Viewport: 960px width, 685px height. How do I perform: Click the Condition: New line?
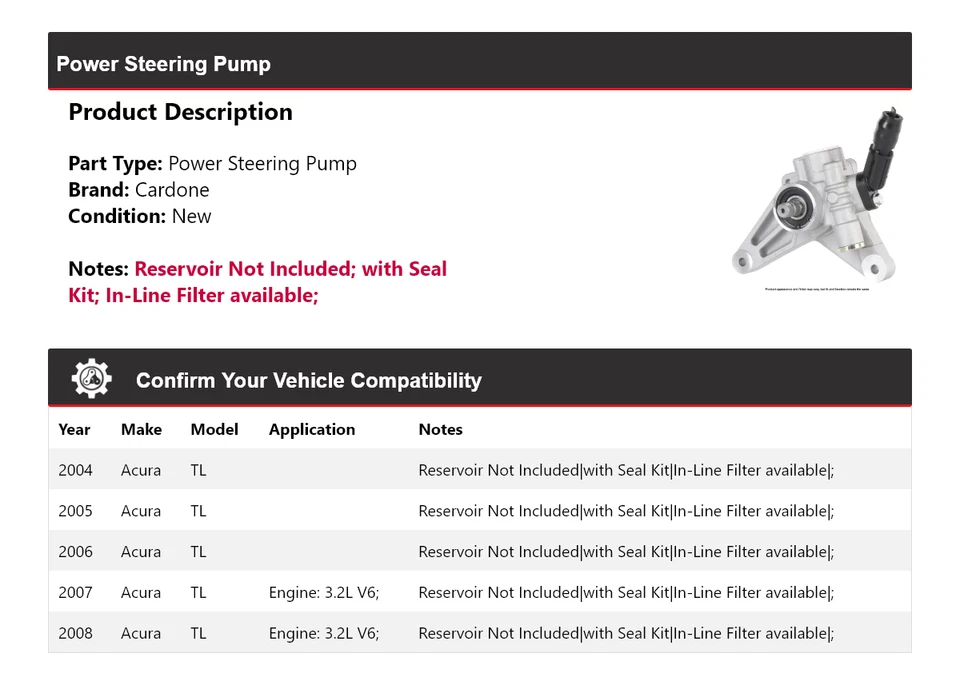point(140,216)
